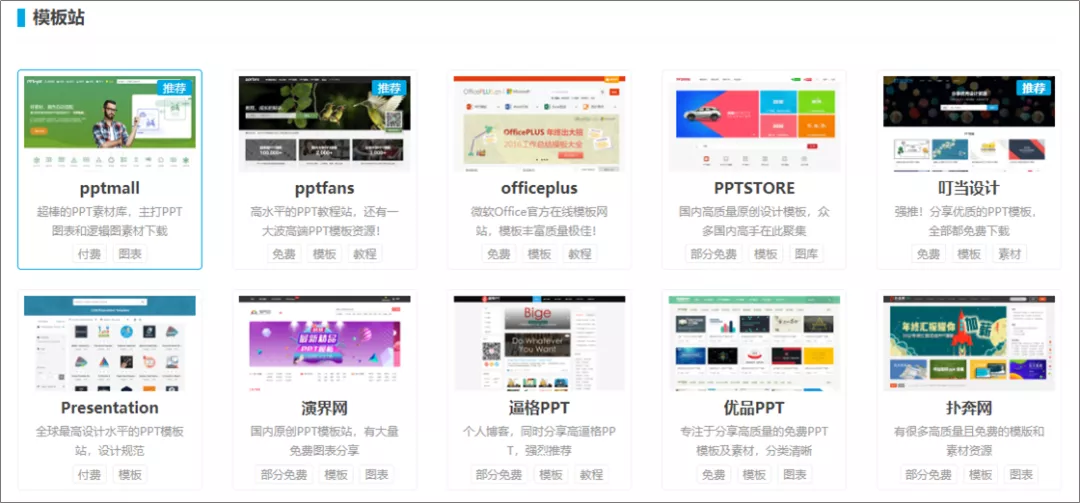Viewport: 1080px width, 503px height.
Task: Open the officeplus site thumbnail
Action: pos(539,123)
